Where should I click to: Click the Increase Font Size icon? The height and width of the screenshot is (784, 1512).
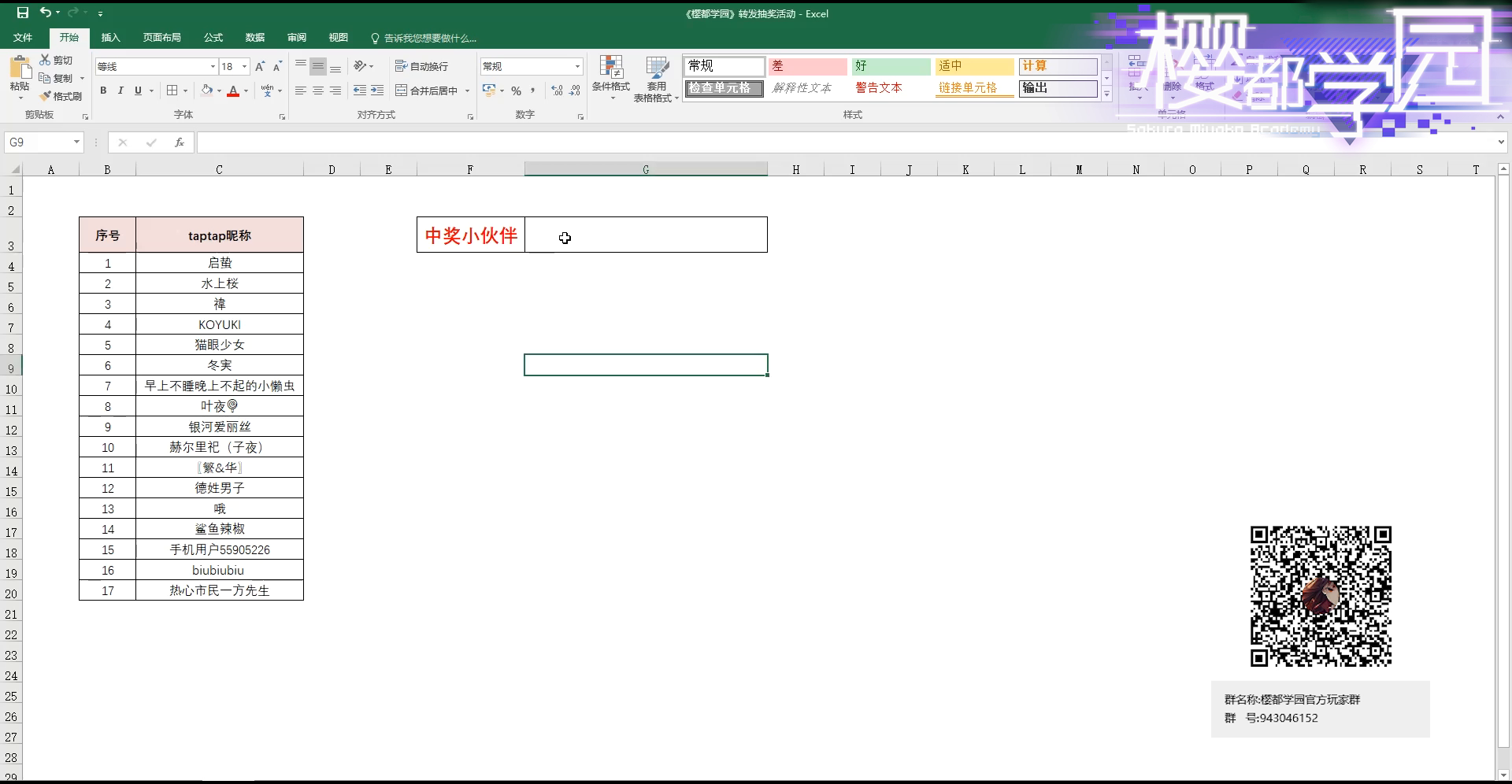(x=260, y=67)
